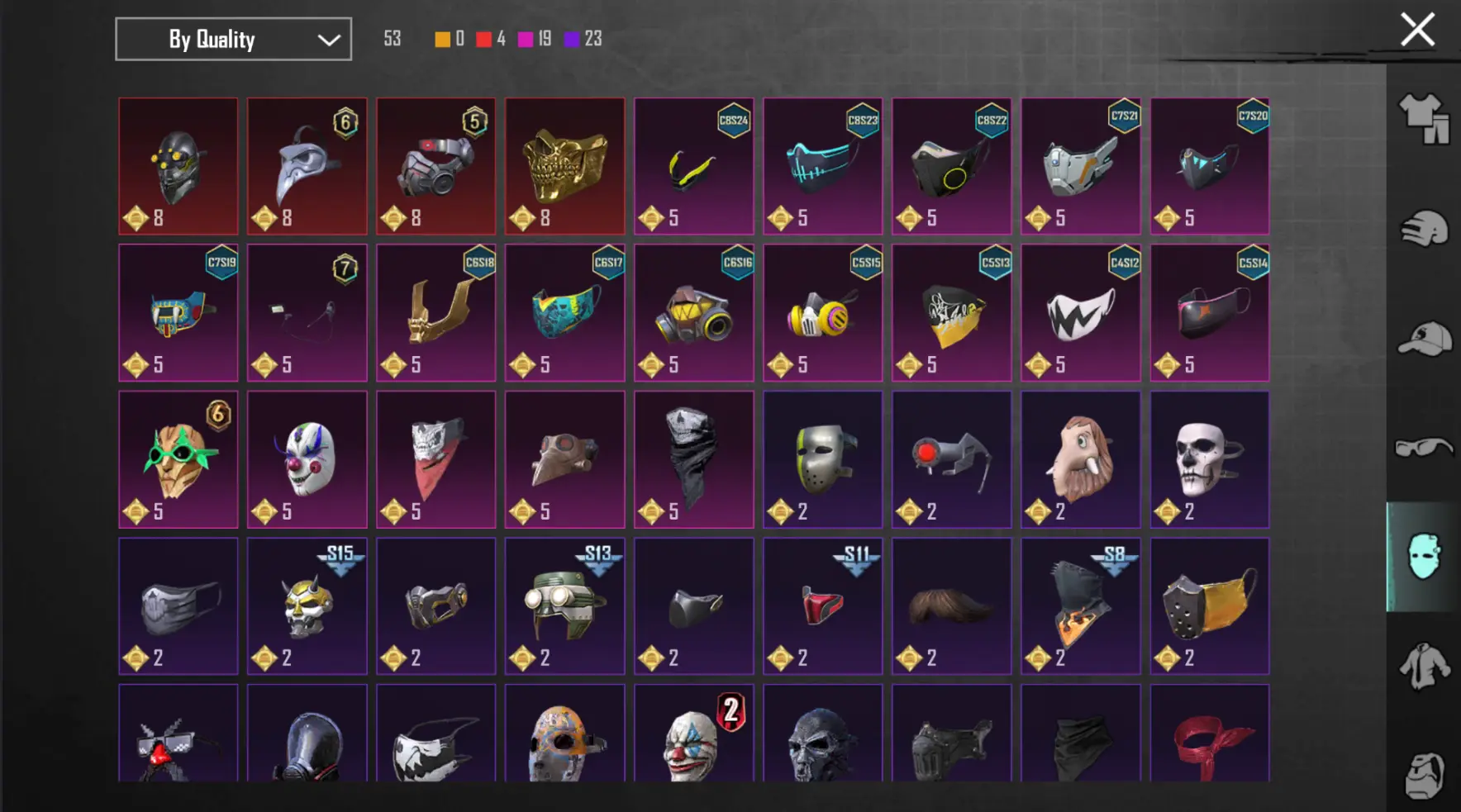Click the orange quality count swatch
This screenshot has height=812, width=1461.
pyautogui.click(x=442, y=39)
